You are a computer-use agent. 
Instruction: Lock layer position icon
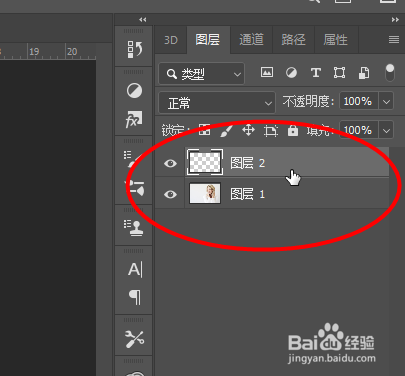[x=248, y=130]
